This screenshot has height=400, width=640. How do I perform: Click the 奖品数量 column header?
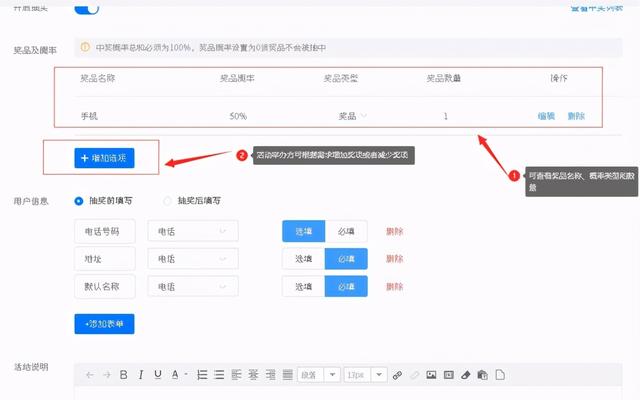[x=444, y=78]
